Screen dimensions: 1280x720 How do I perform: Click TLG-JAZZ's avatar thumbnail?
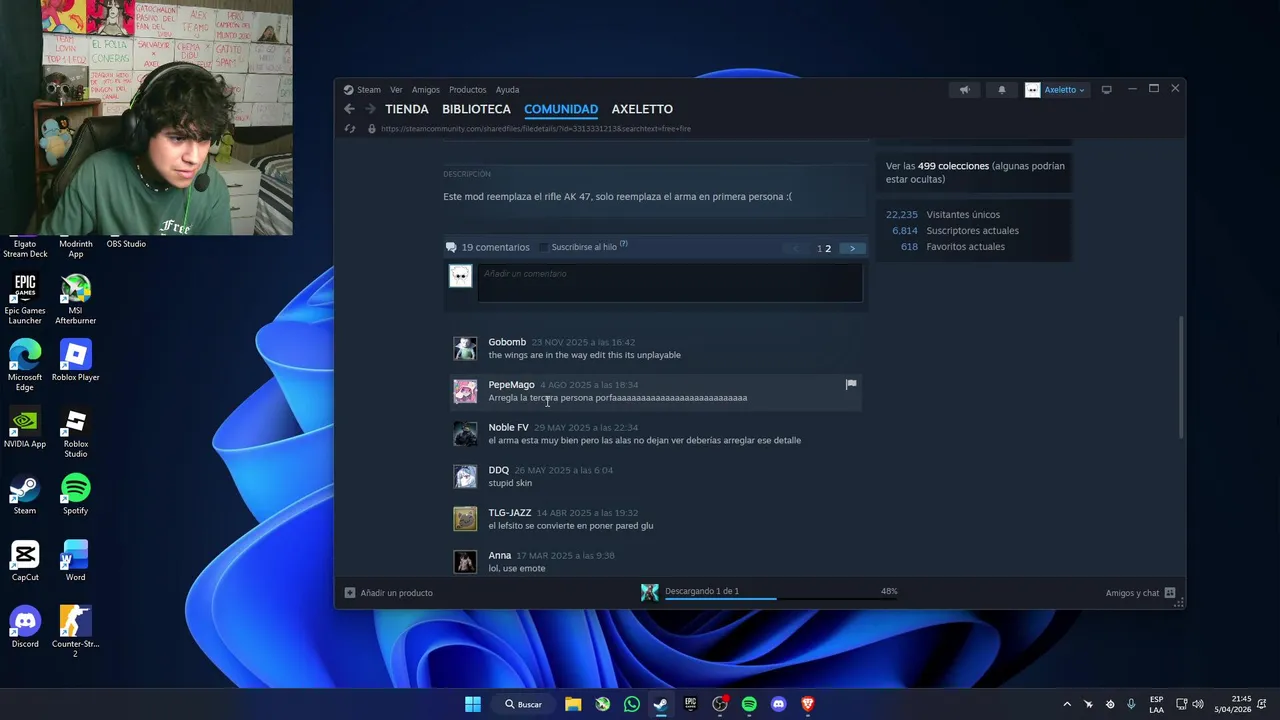coord(465,519)
